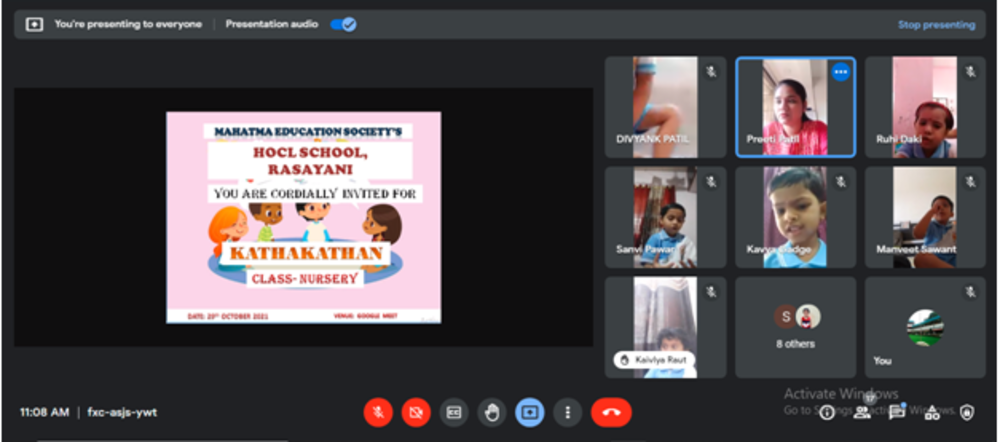Expand the 8 others participant tile

[795, 326]
